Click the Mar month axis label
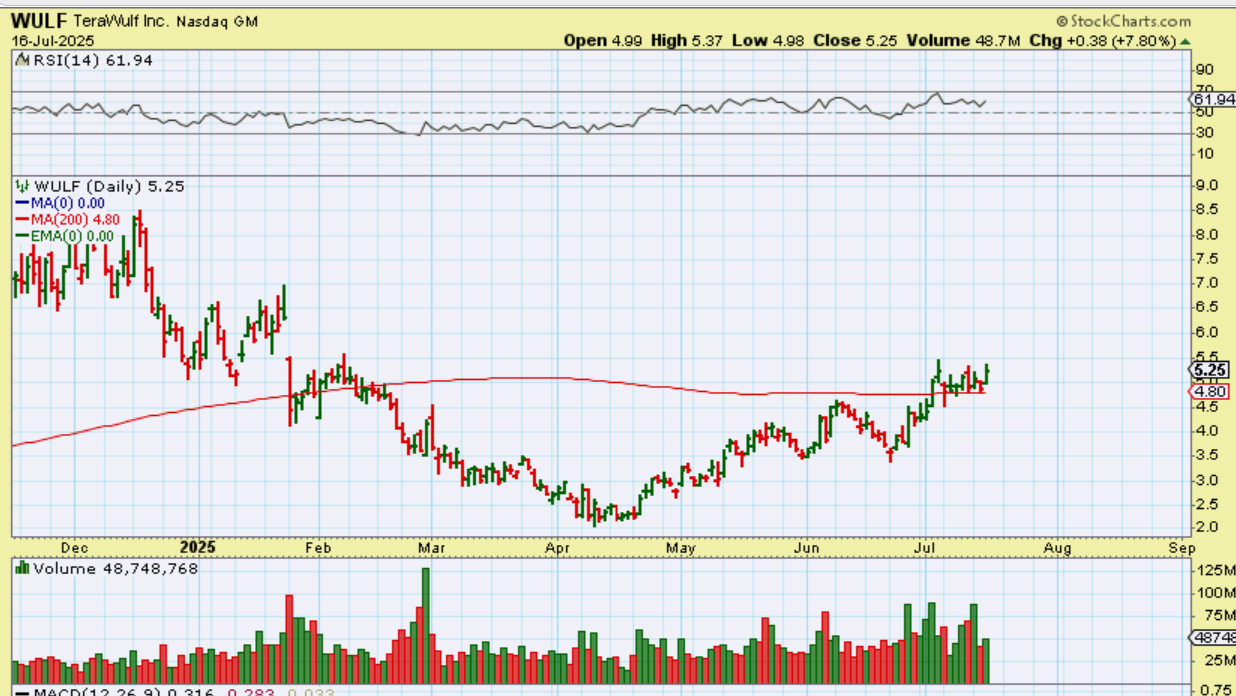This screenshot has width=1236, height=696. pos(431,548)
